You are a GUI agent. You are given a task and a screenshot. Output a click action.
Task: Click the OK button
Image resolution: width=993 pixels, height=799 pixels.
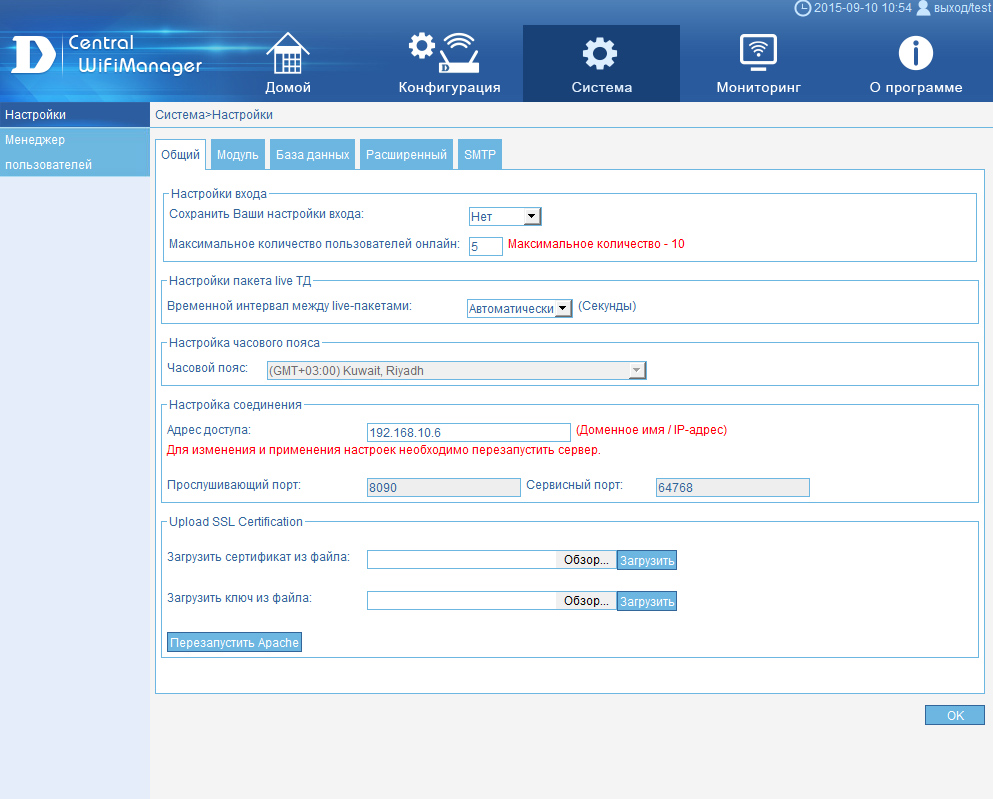click(955, 715)
